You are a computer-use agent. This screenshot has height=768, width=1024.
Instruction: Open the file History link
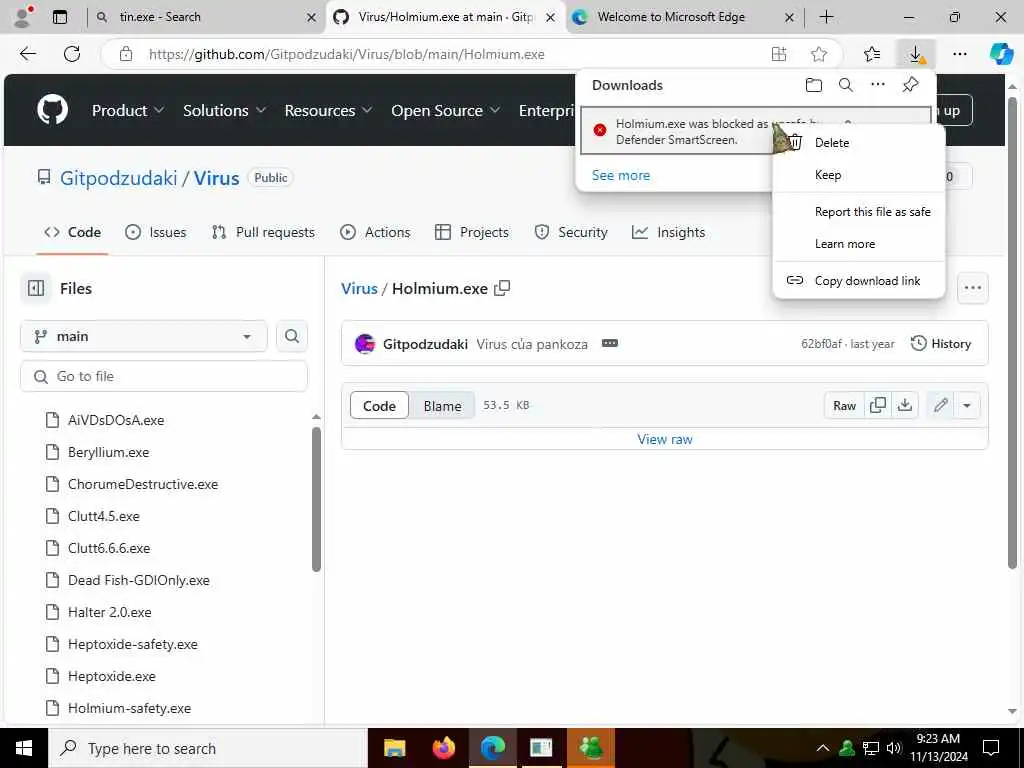coord(940,344)
